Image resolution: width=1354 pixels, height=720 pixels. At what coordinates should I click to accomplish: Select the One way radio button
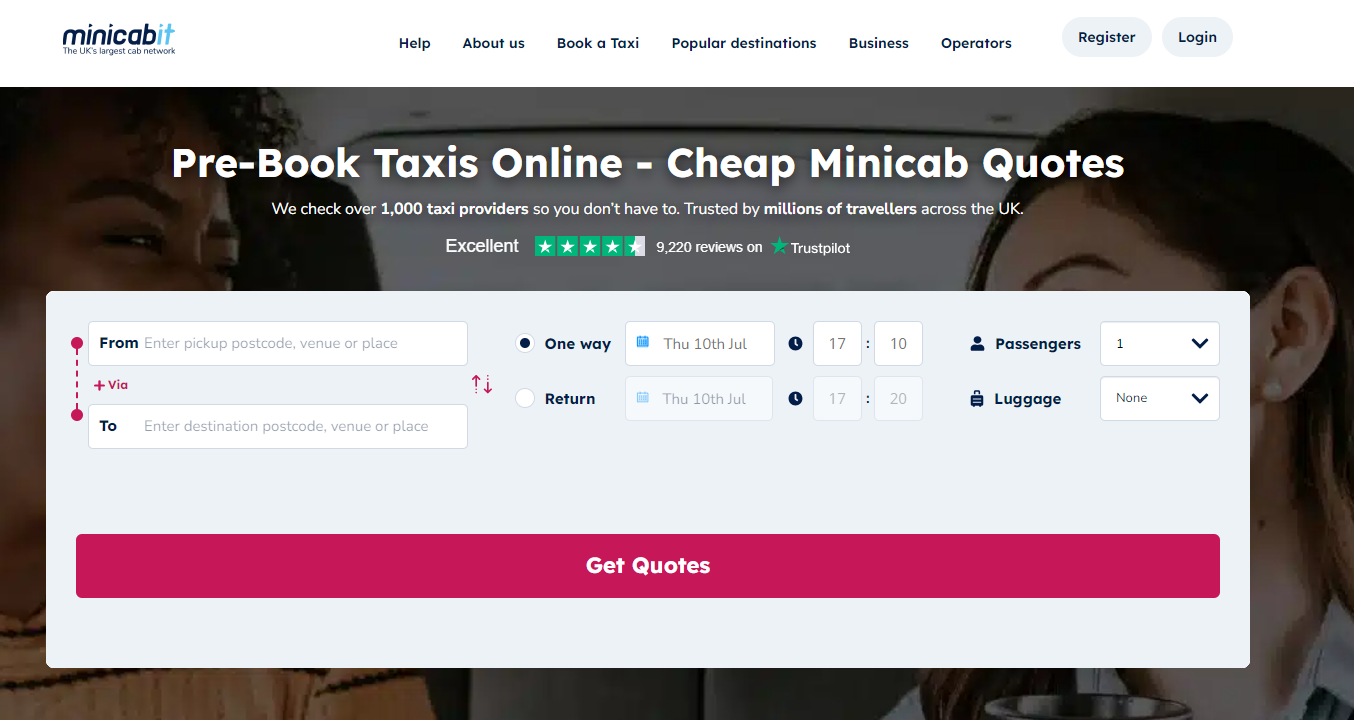point(524,343)
